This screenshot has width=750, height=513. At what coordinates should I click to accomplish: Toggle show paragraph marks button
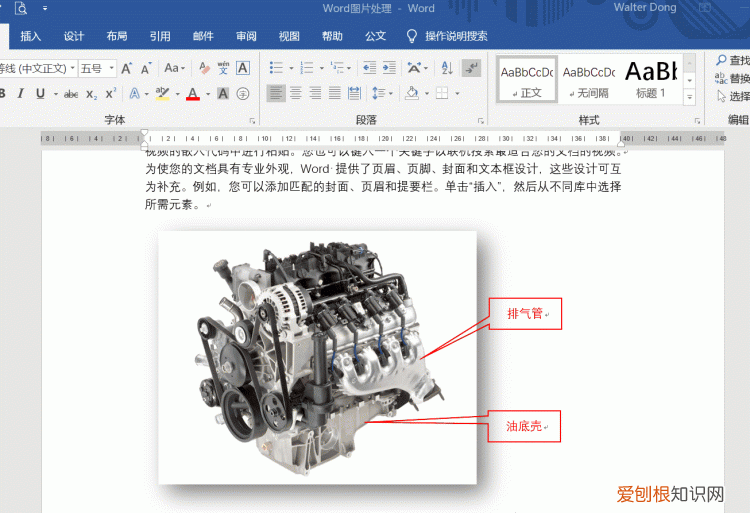pyautogui.click(x=472, y=68)
